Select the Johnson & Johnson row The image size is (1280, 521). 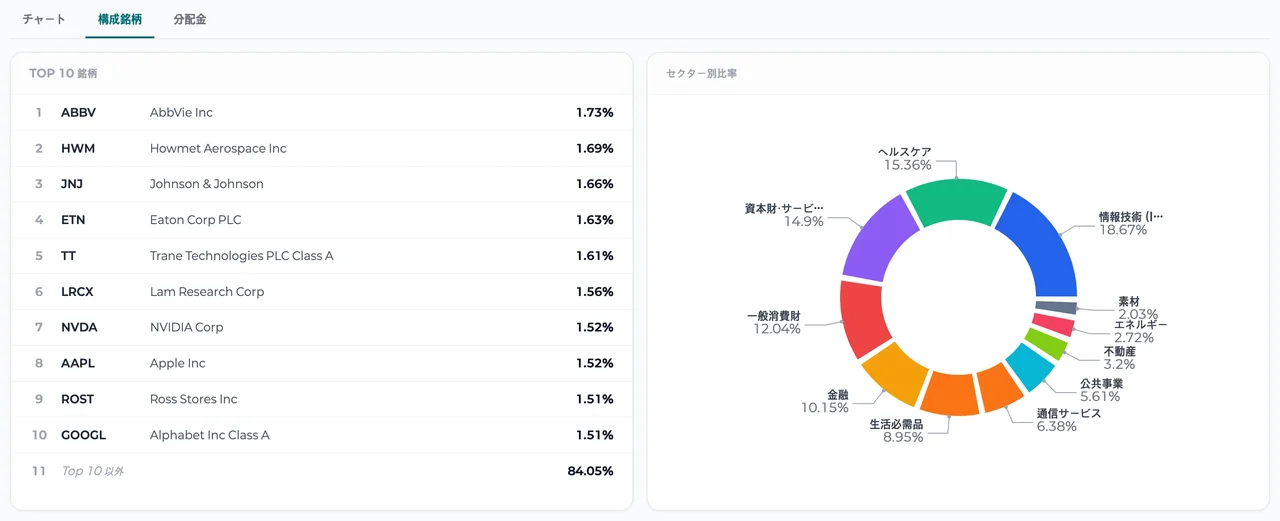pyautogui.click(x=322, y=184)
